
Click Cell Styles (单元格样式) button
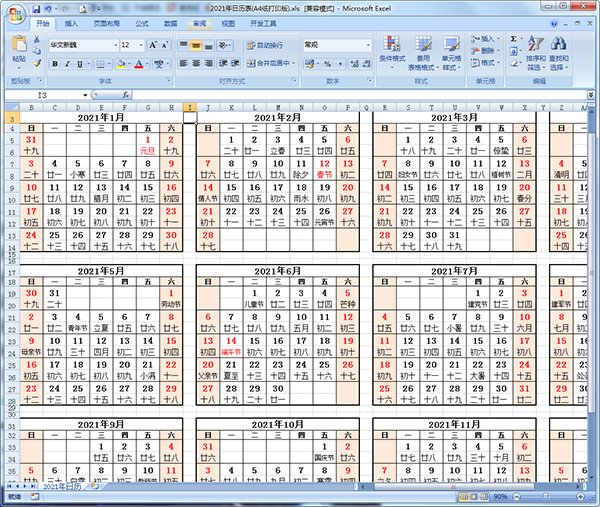point(452,53)
